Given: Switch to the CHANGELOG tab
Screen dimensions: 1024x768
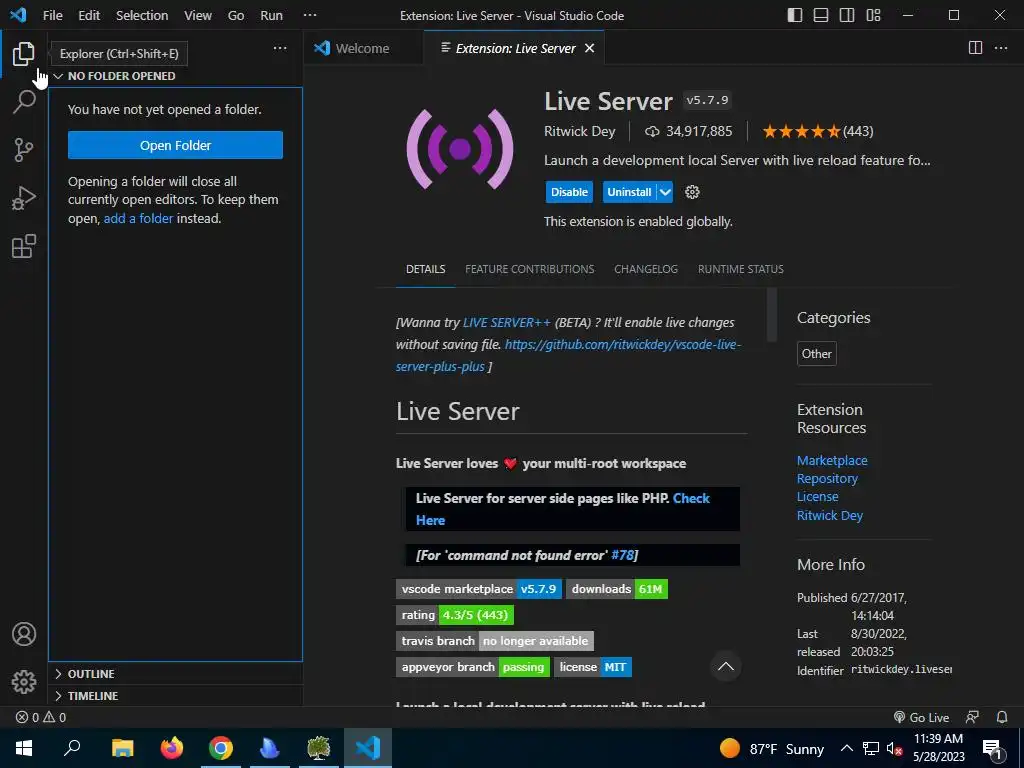Looking at the screenshot, I should pos(646,269).
